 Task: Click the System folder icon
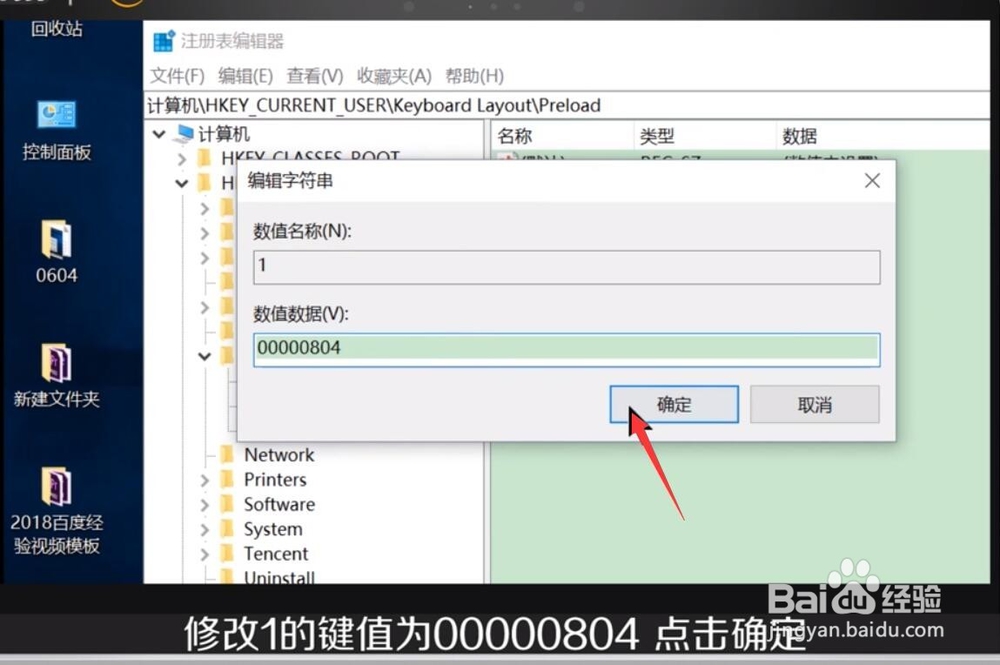(226, 530)
